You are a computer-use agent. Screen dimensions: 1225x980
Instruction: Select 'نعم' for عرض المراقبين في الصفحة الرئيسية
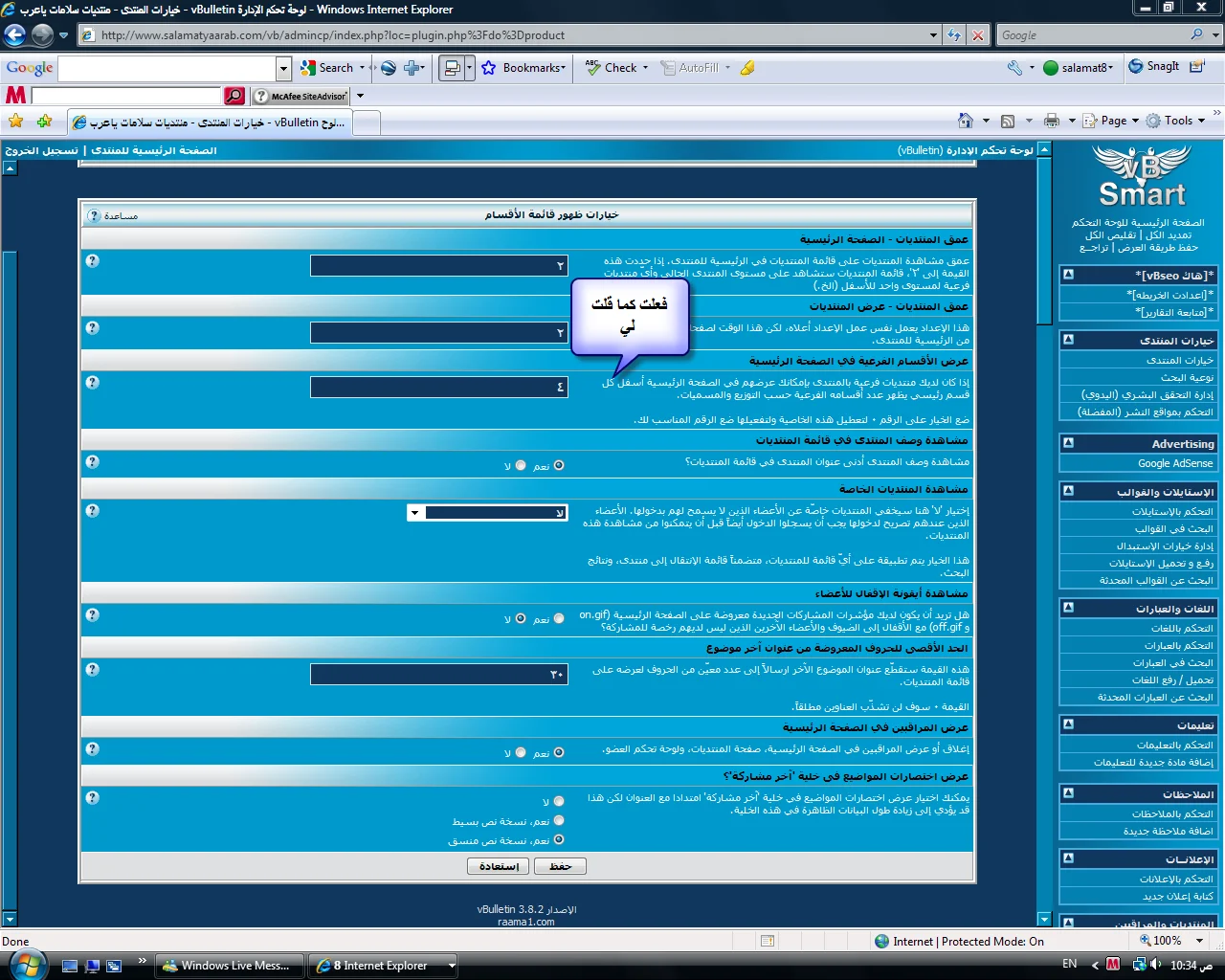point(559,753)
